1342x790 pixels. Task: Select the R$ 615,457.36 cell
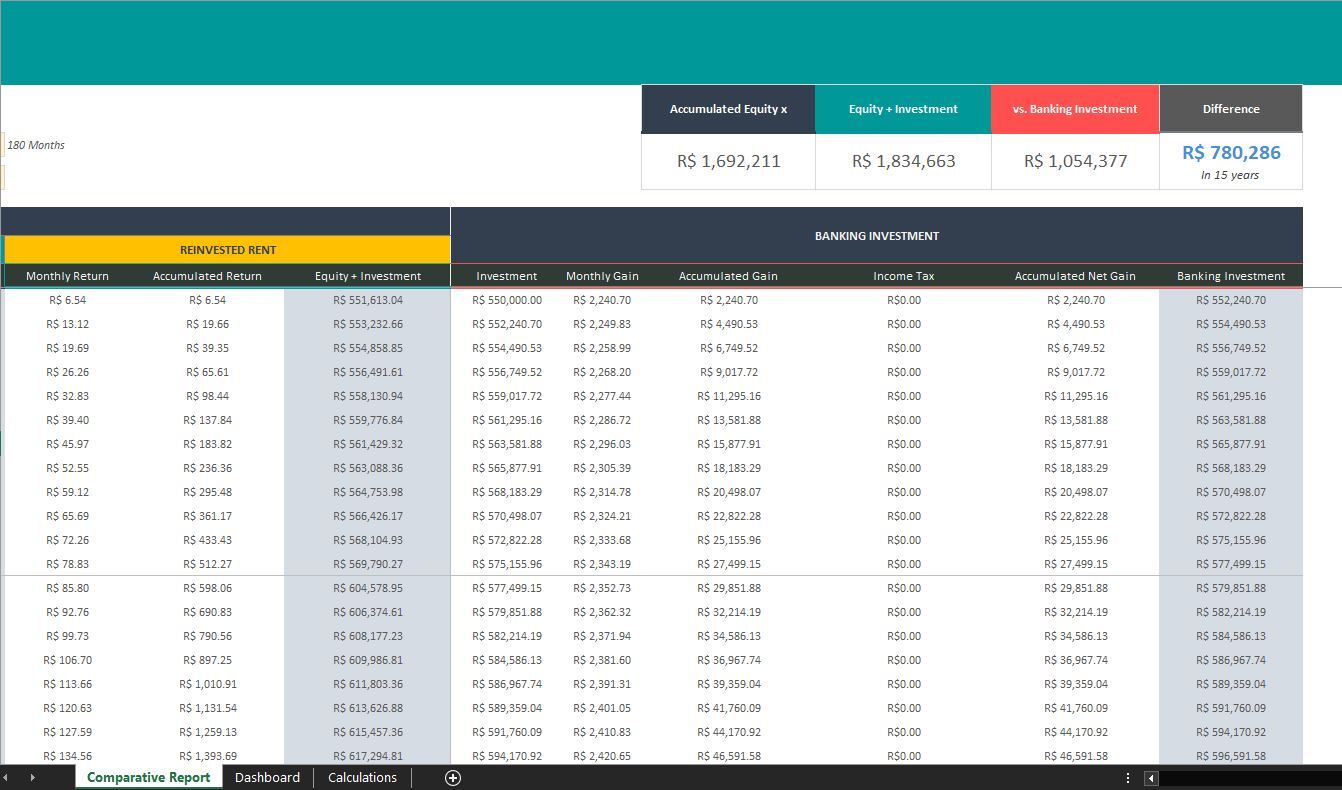[368, 732]
